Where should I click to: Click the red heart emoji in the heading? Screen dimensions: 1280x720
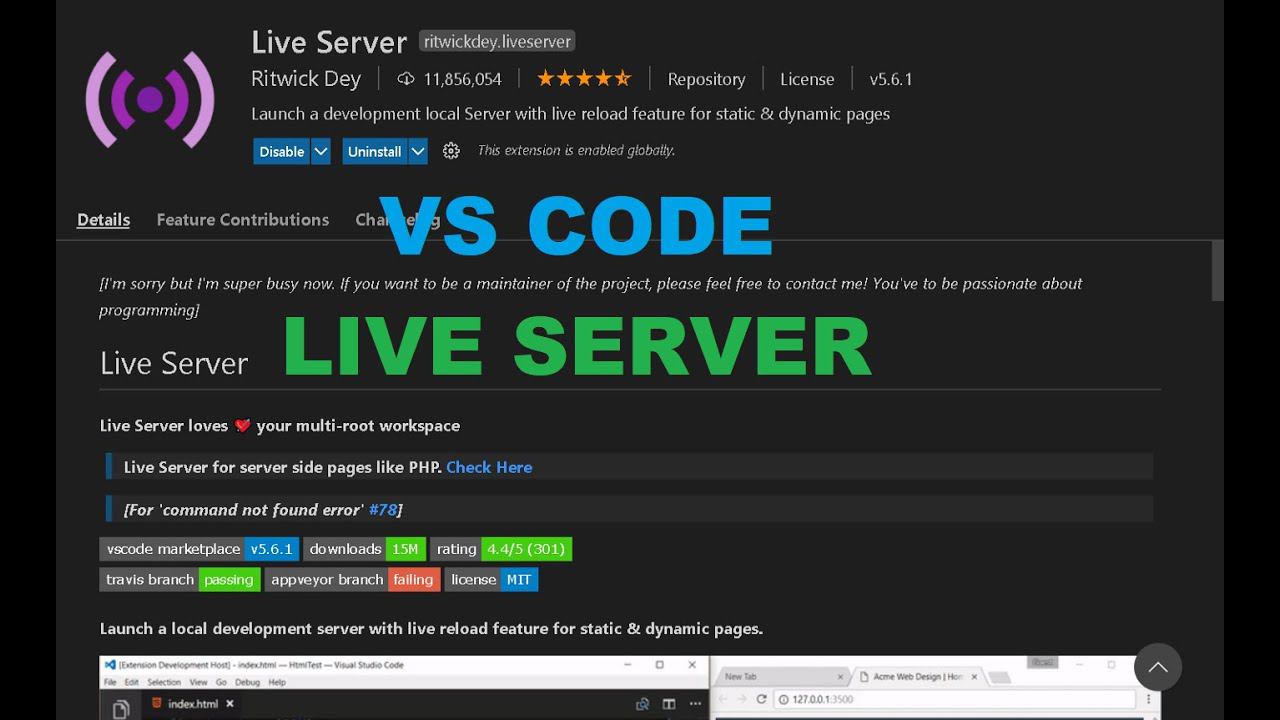click(242, 426)
